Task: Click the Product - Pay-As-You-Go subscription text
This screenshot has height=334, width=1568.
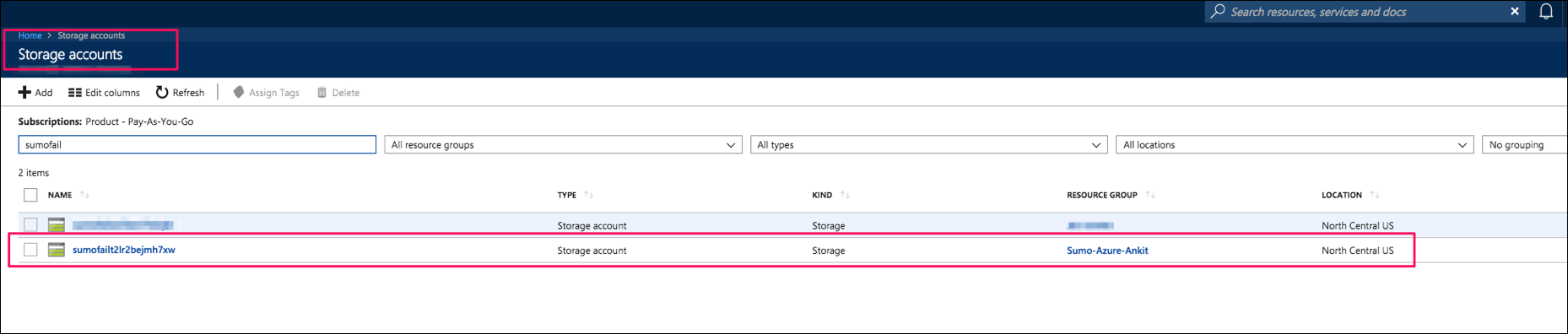Action: tap(139, 121)
